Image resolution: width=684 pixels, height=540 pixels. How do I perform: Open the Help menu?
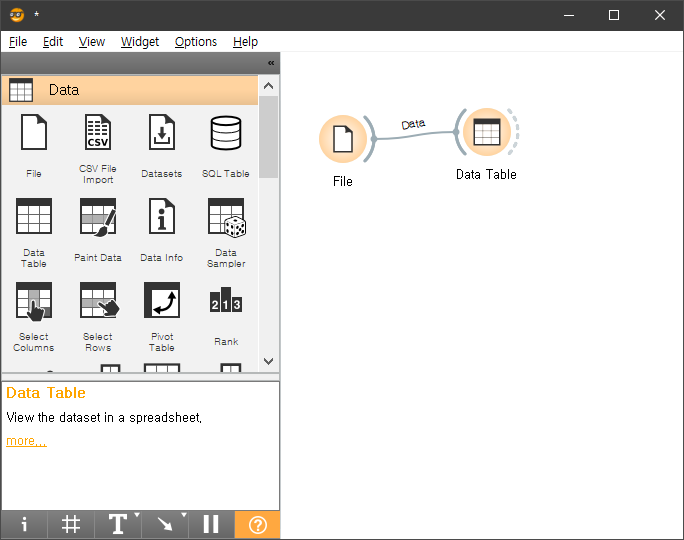(x=245, y=42)
